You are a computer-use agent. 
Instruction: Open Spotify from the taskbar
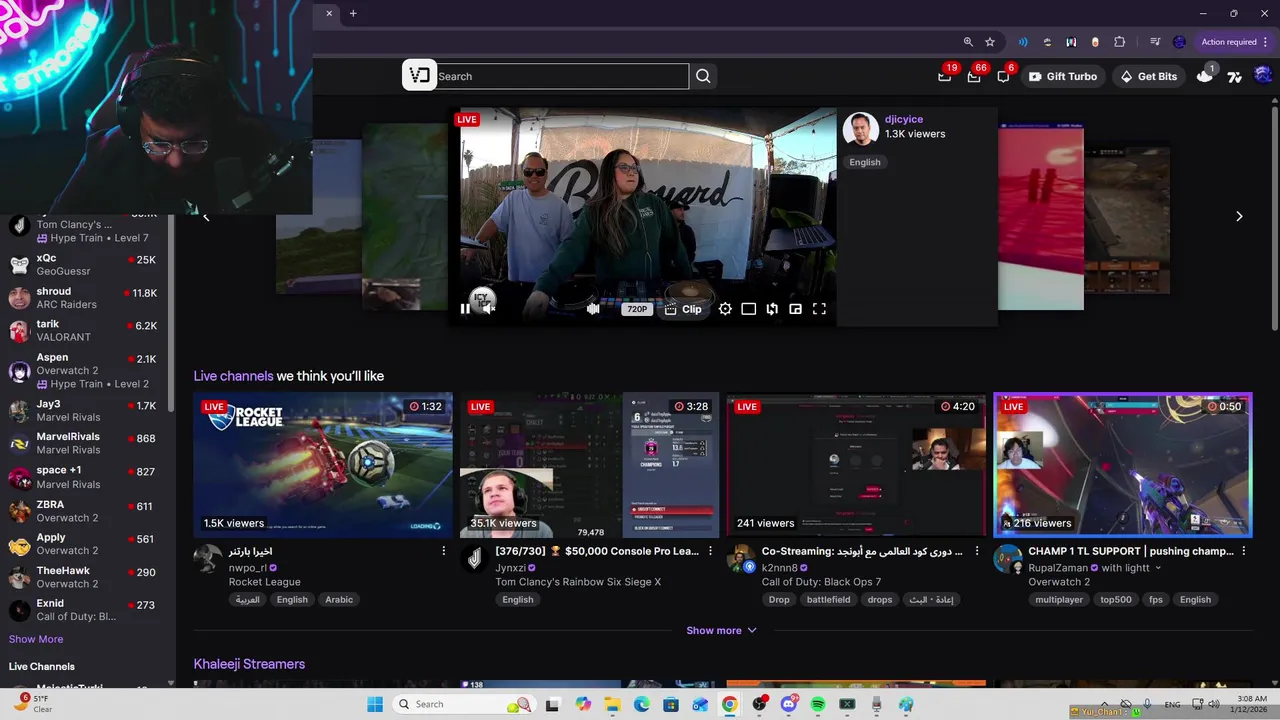818,704
